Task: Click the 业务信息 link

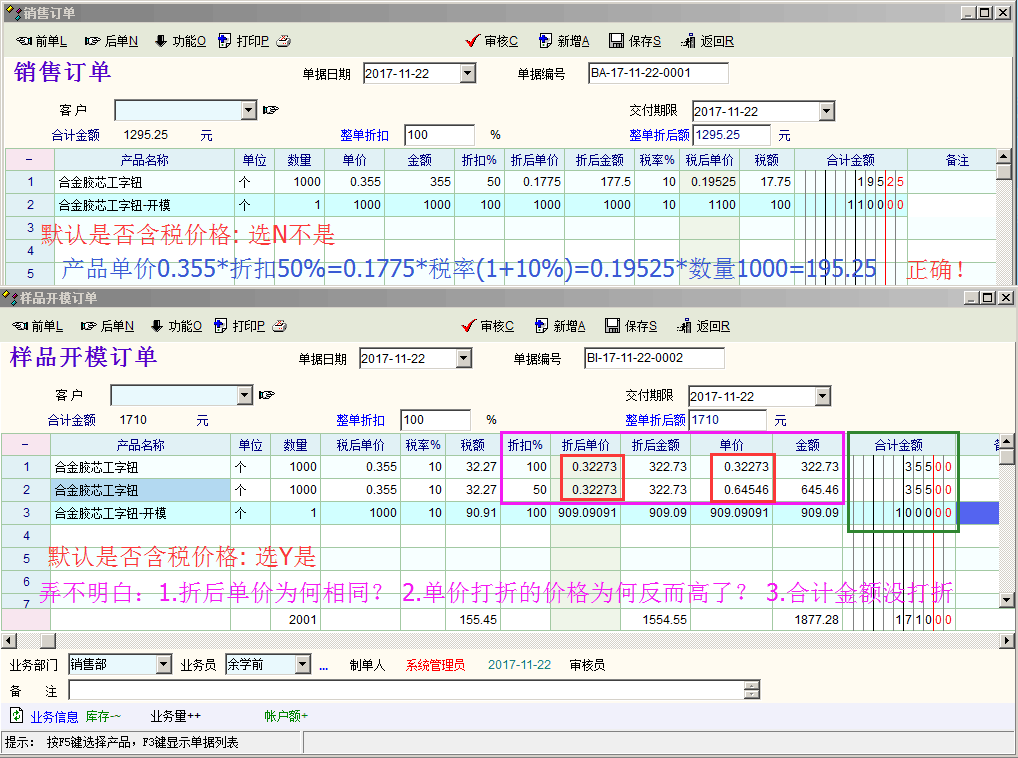Action: pos(54,716)
